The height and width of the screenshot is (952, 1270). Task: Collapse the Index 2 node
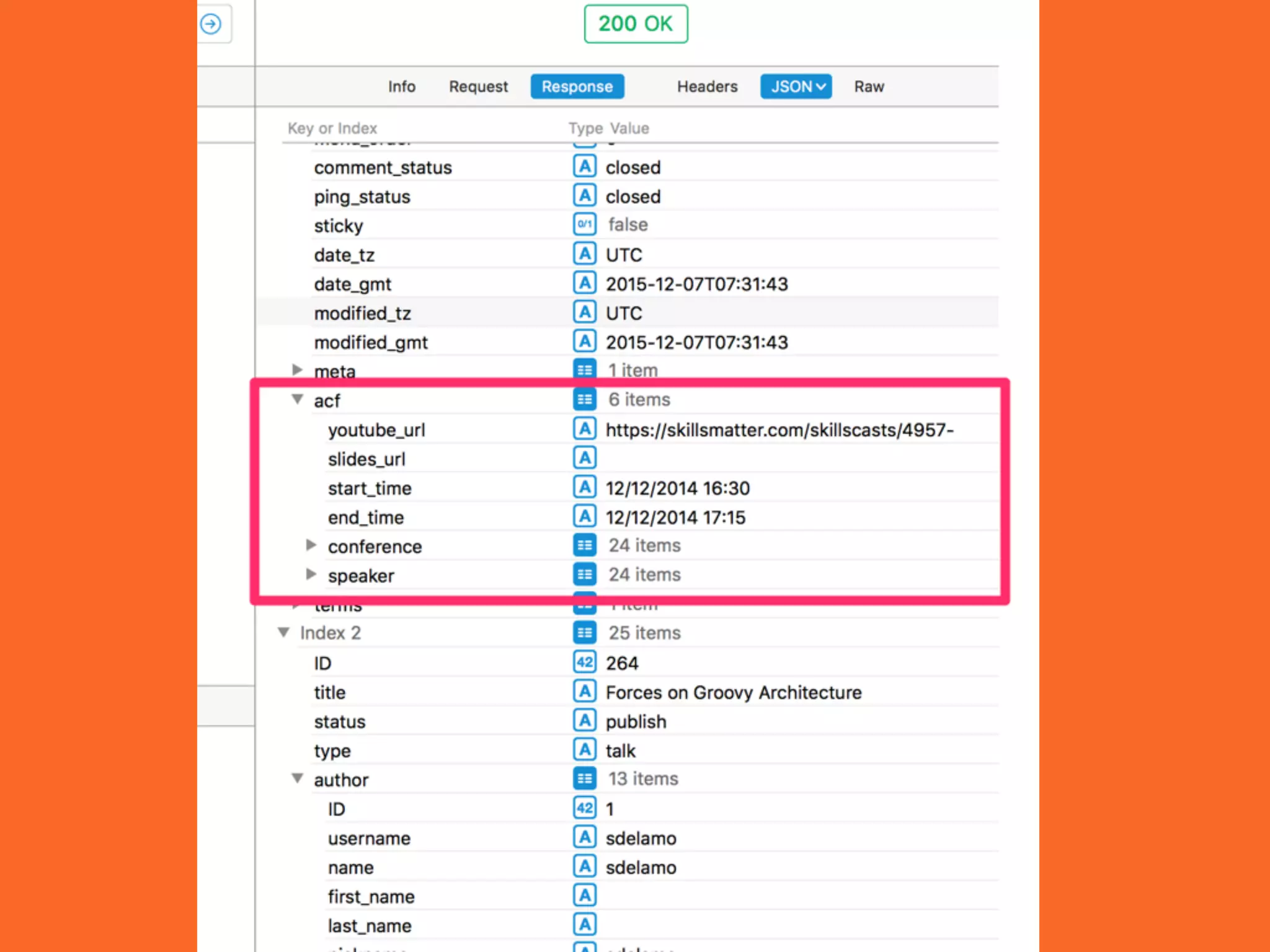tap(283, 632)
